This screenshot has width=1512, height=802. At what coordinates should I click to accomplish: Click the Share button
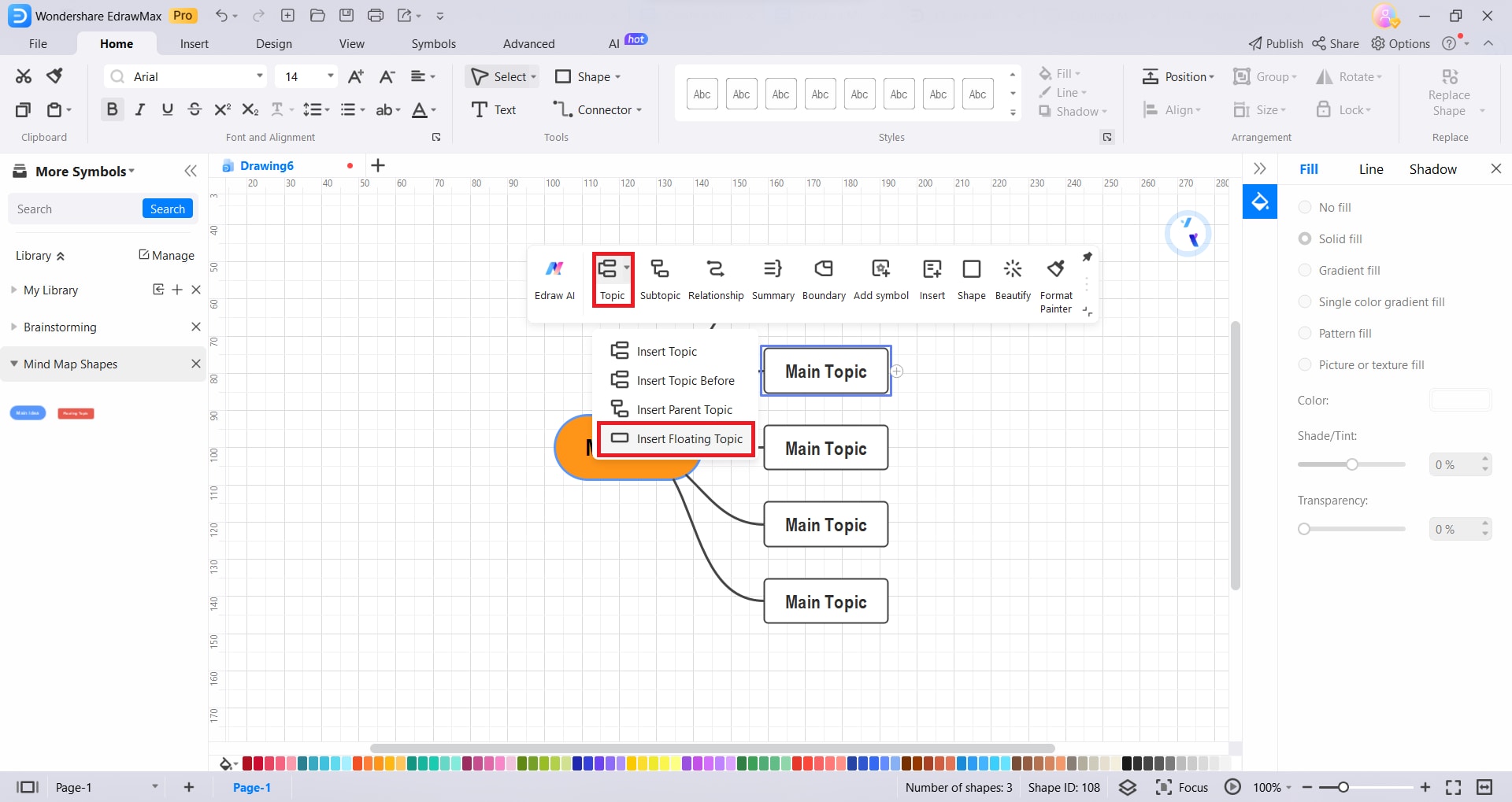[x=1336, y=44]
